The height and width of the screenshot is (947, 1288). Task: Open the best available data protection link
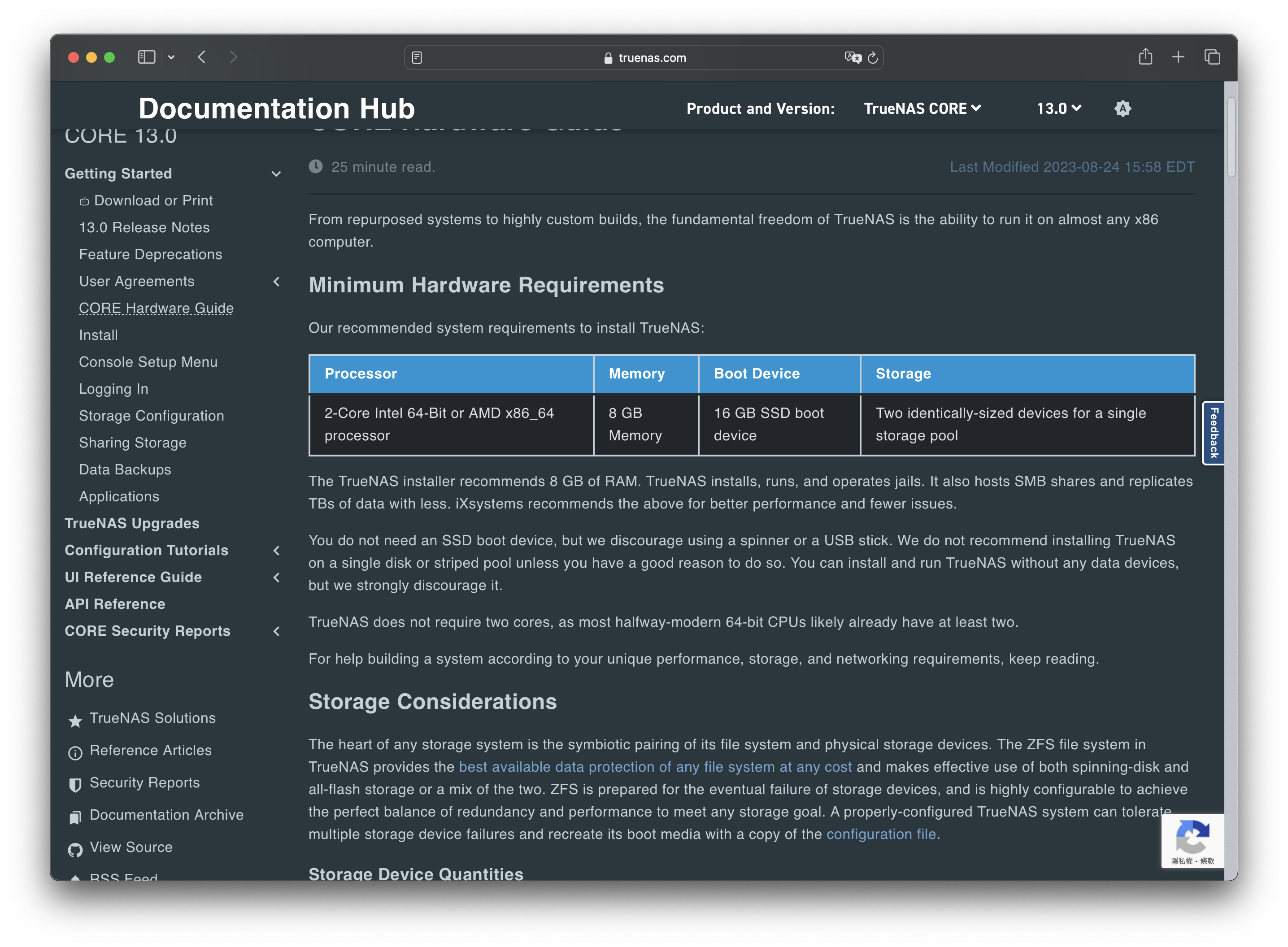point(655,767)
